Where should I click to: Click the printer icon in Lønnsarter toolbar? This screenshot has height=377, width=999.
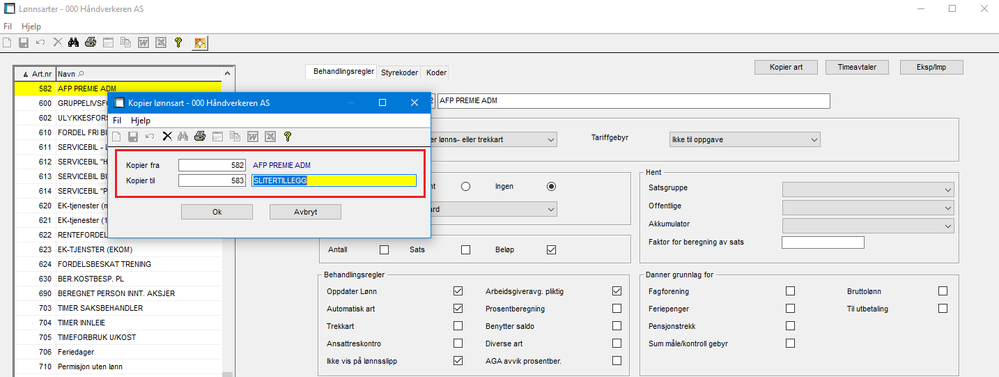click(90, 43)
